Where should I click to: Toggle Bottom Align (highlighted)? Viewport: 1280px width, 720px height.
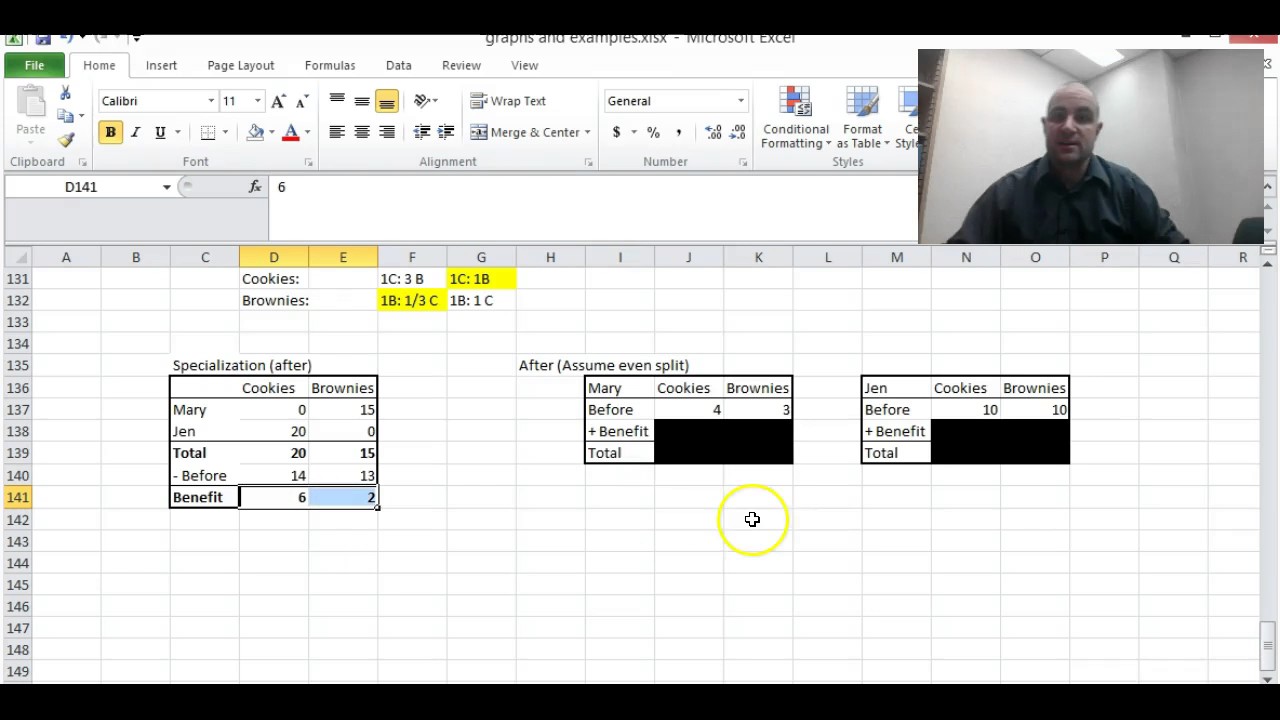387,101
